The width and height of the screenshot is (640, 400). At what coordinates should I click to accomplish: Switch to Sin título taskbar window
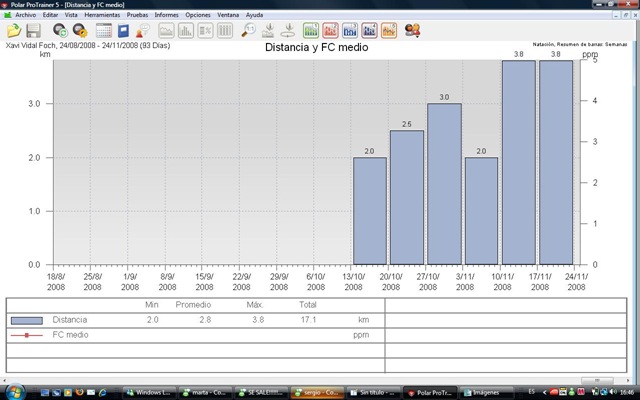click(373, 392)
